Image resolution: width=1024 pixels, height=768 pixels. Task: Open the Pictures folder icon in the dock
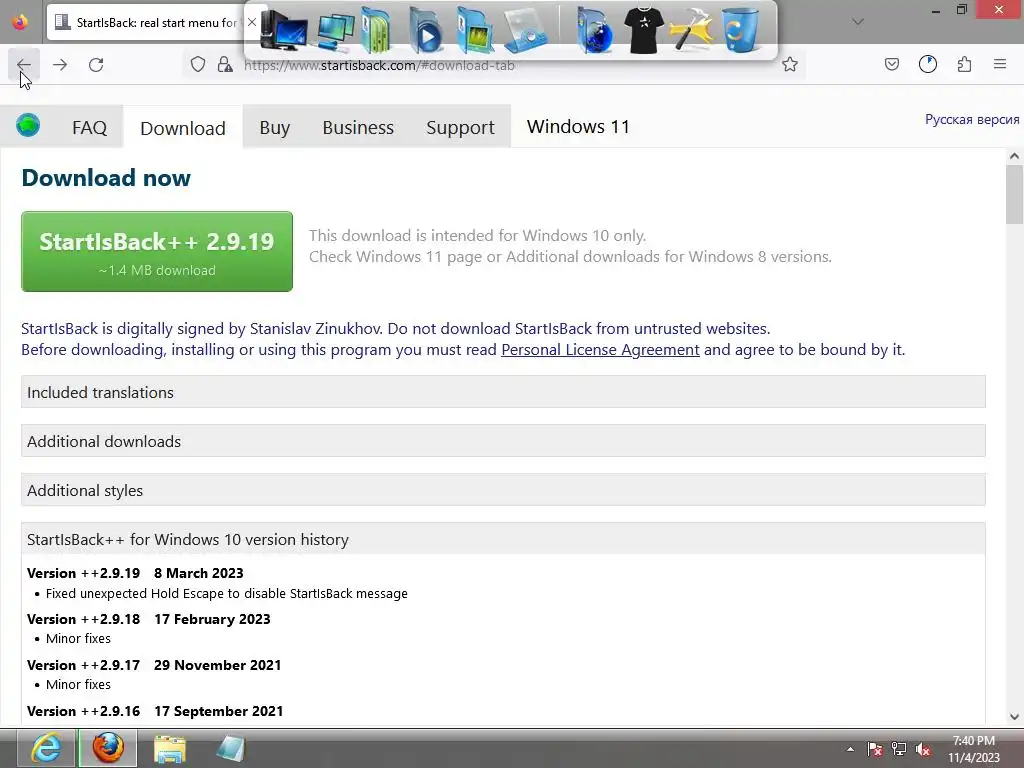[475, 30]
